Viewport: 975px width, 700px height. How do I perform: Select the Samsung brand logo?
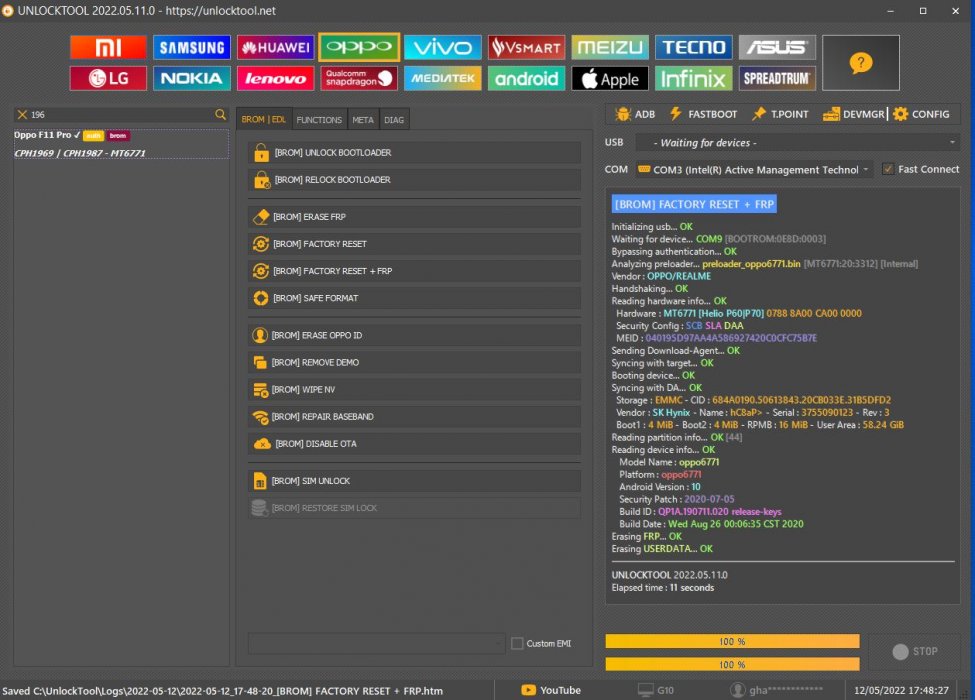click(192, 47)
